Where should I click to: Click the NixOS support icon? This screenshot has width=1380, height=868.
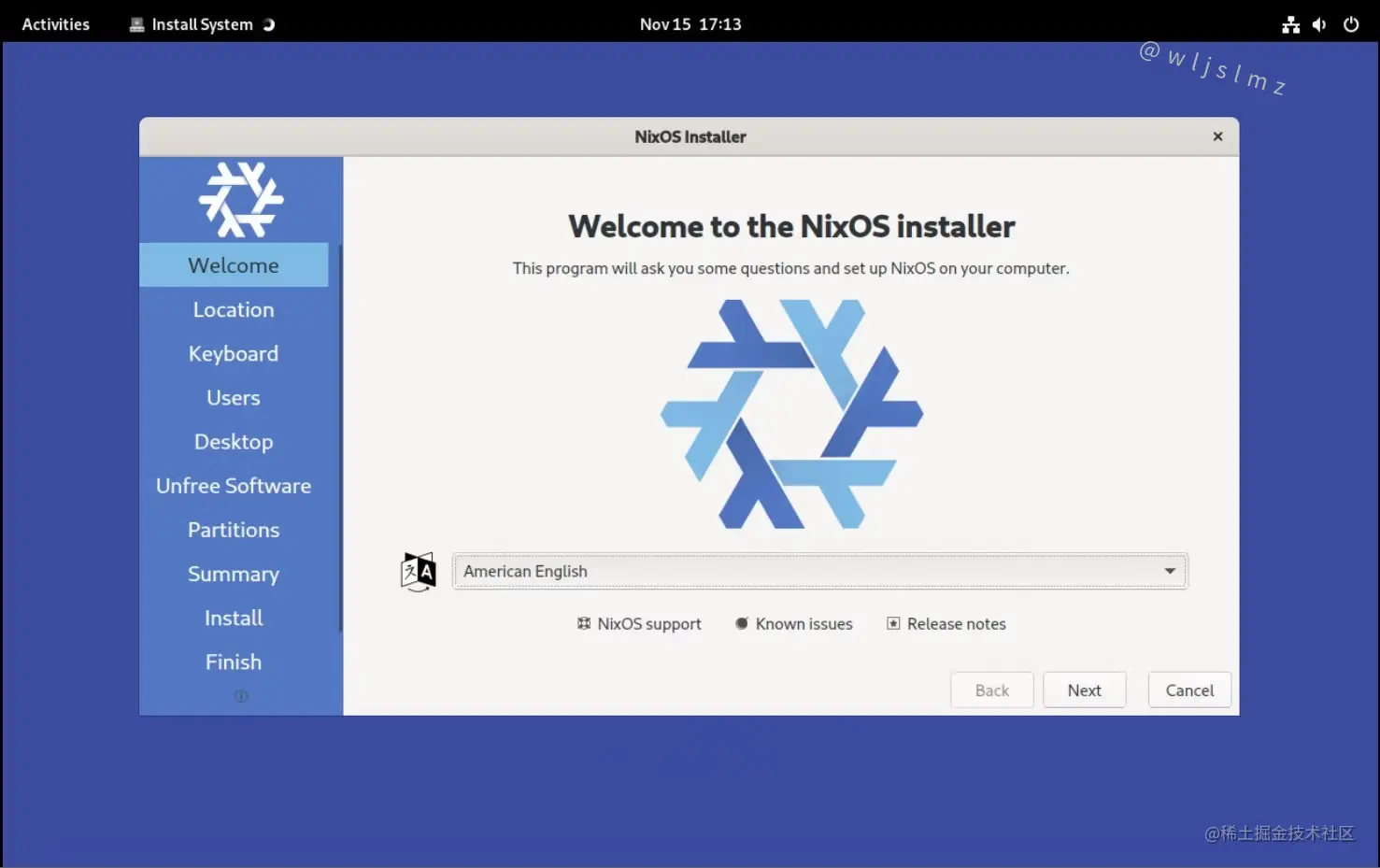[x=584, y=623]
